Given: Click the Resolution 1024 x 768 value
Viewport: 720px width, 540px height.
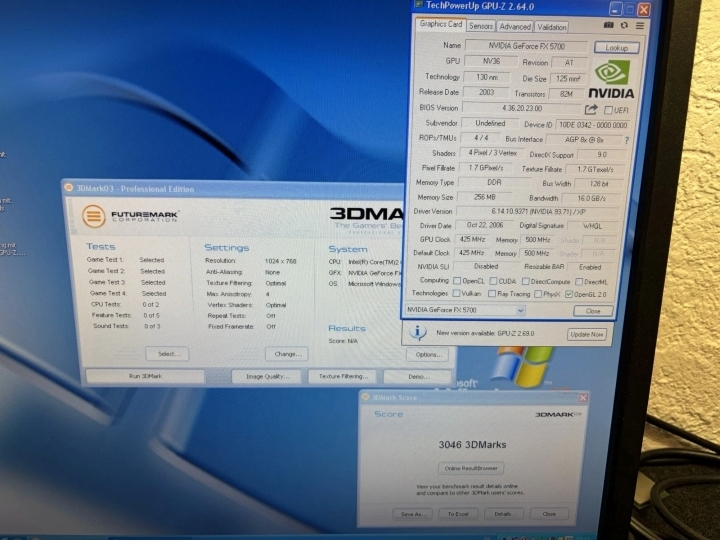Looking at the screenshot, I should coord(281,261).
